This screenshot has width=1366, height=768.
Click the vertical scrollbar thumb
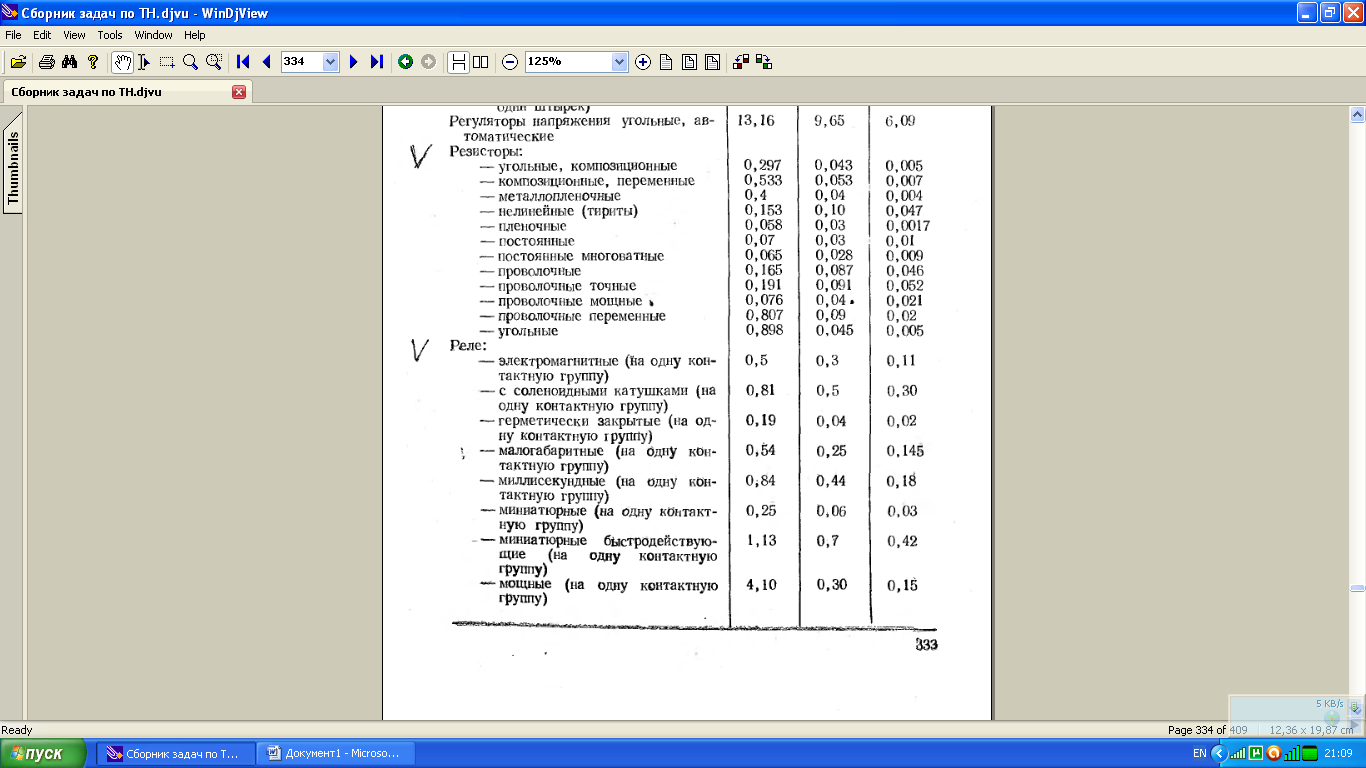click(x=1357, y=588)
